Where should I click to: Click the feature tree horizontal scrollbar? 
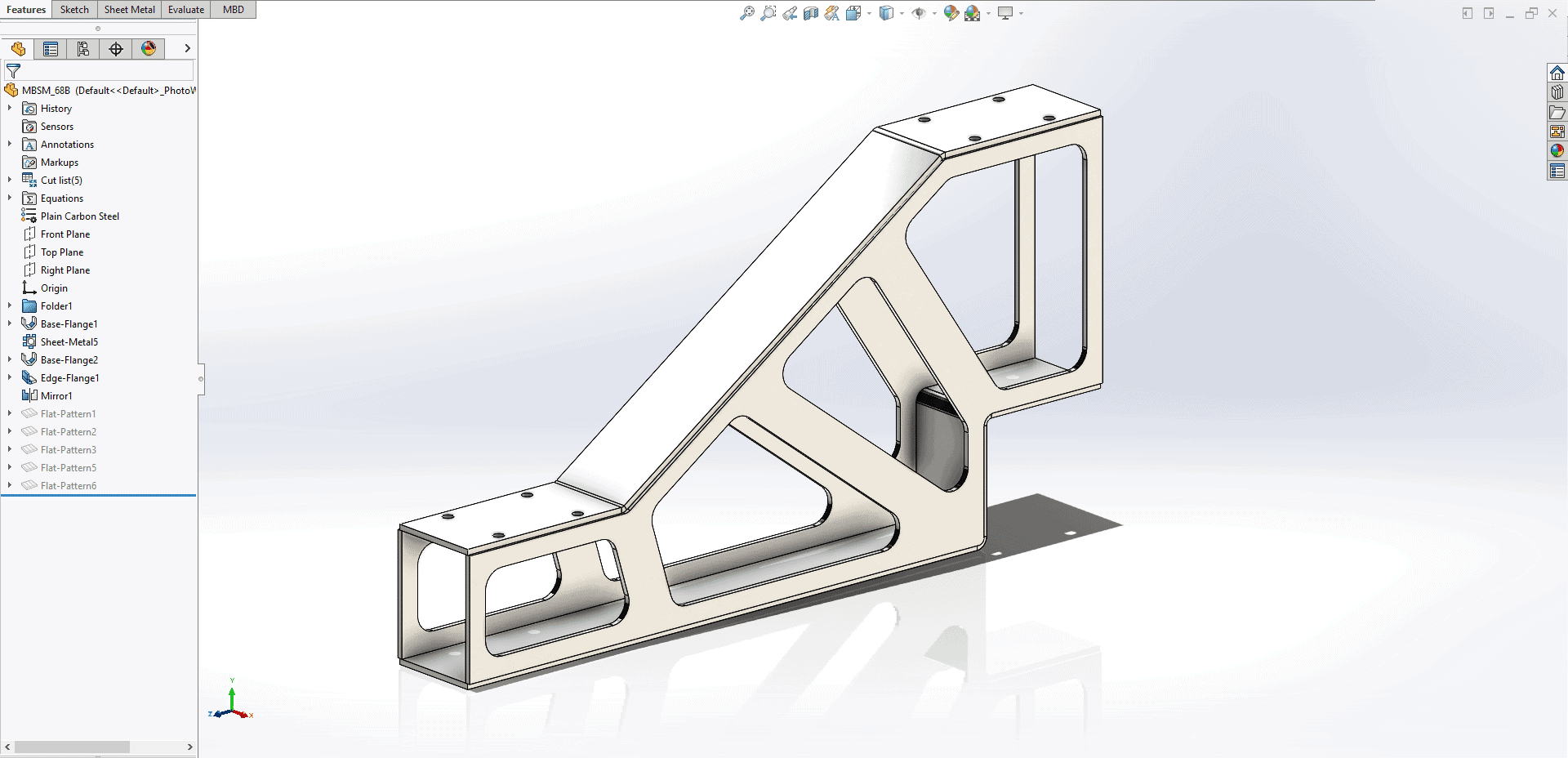[x=72, y=747]
